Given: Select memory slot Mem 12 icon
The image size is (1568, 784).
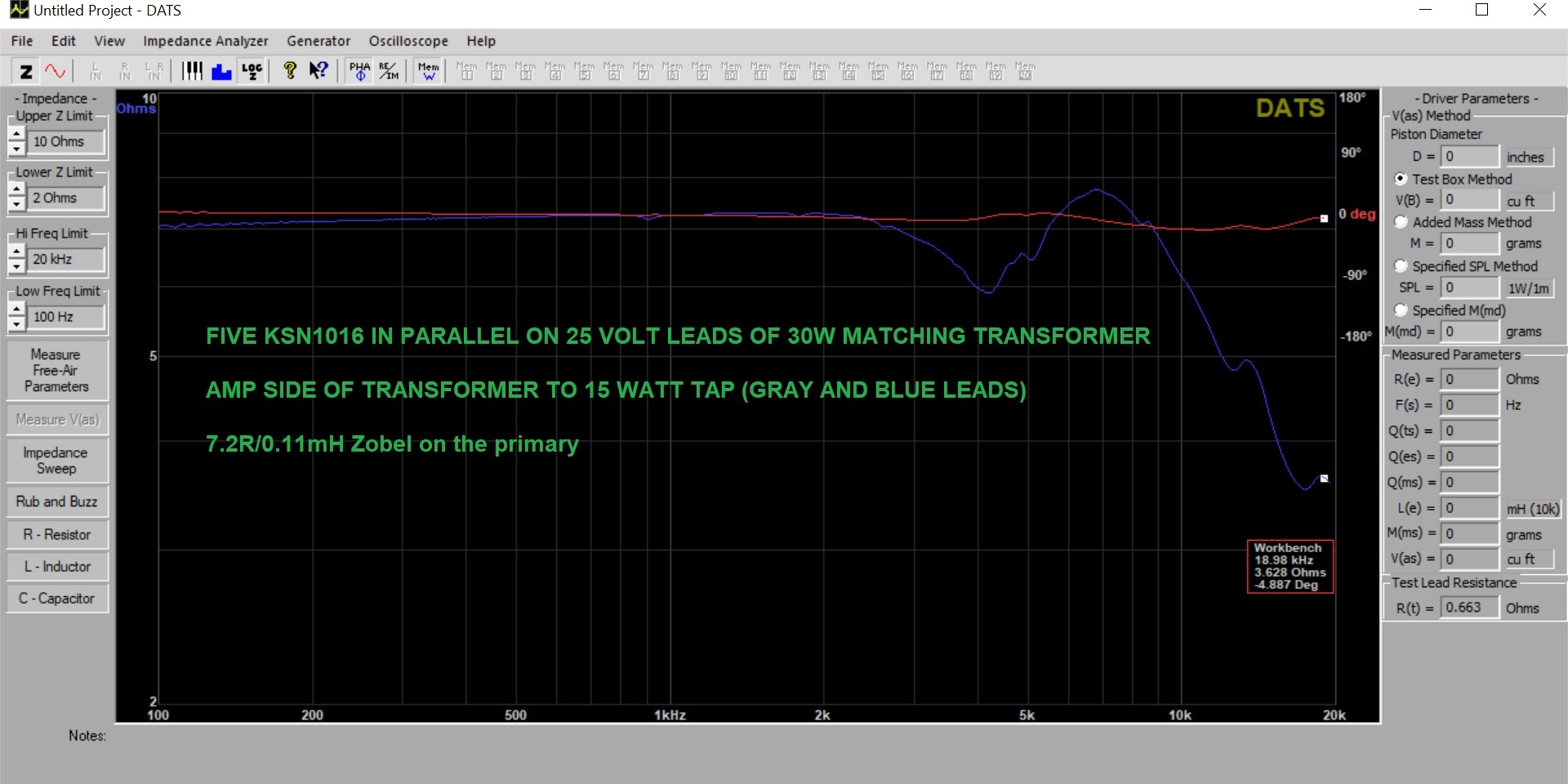Looking at the screenshot, I should pos(790,71).
